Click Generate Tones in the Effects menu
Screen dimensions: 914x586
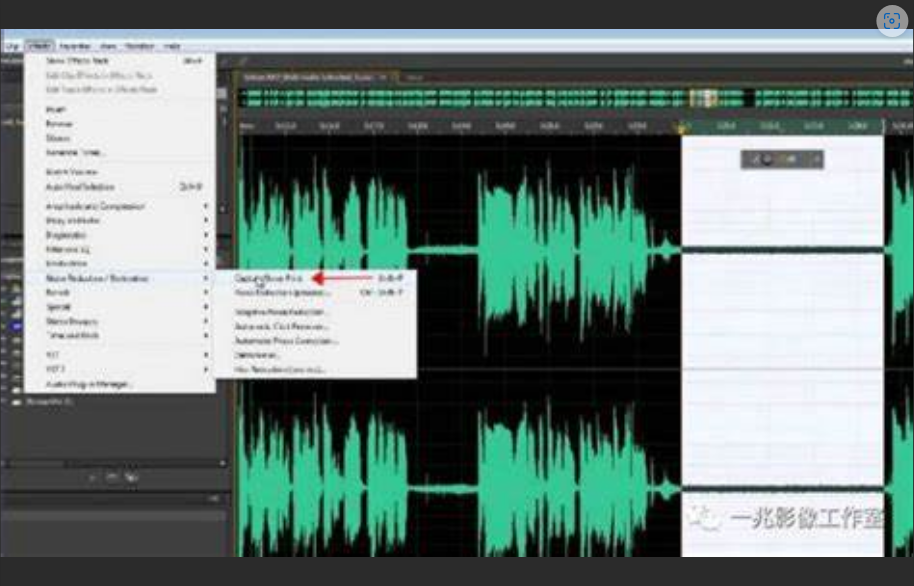point(76,153)
